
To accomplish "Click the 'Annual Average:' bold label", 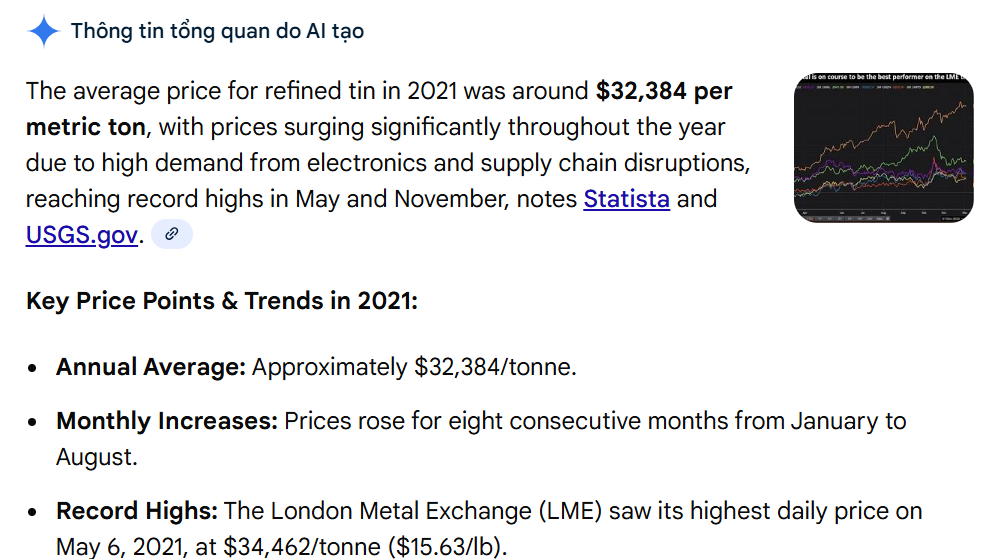I will 151,367.
